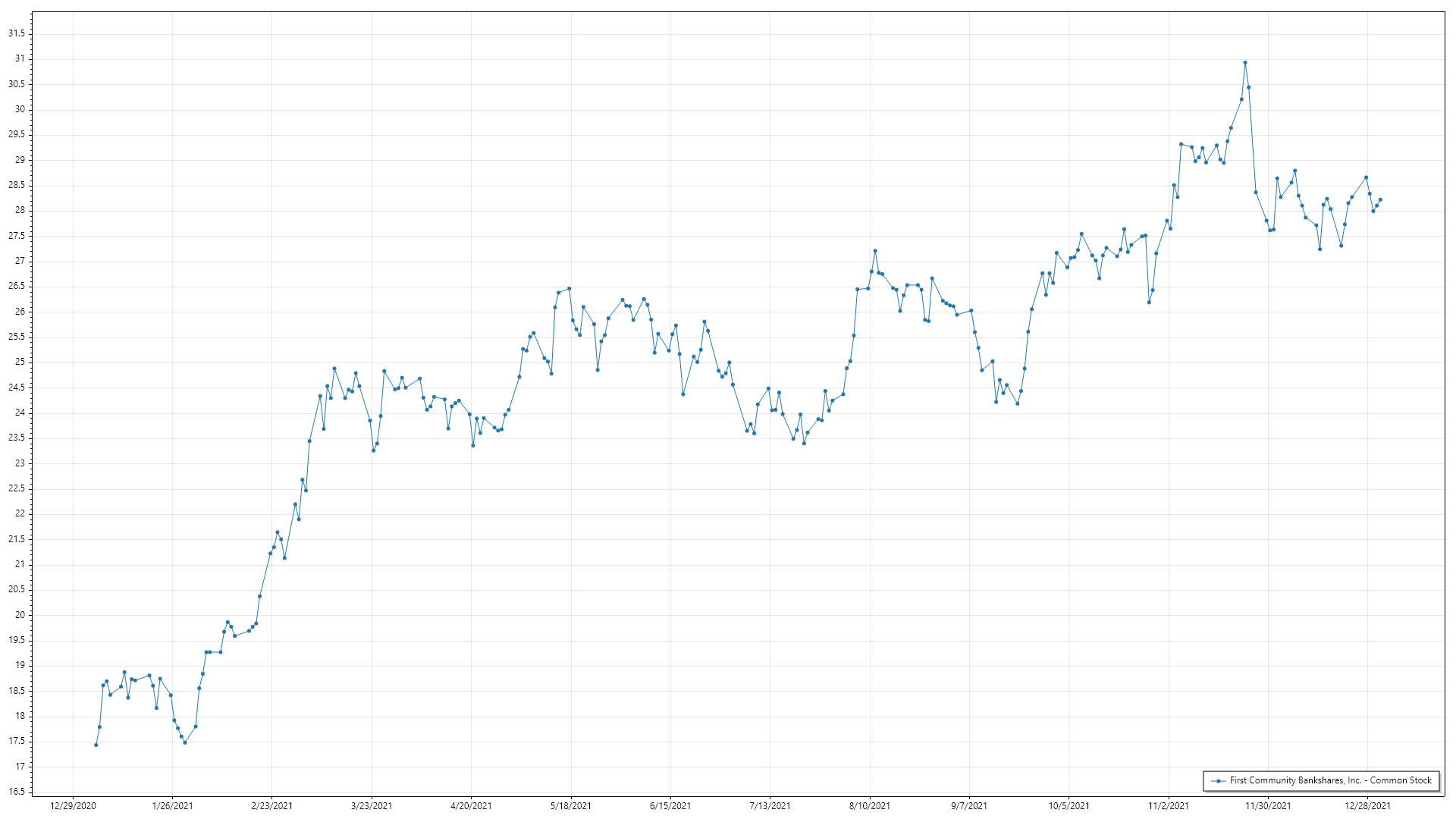Click the 12/28/2021 x-axis date label
The image size is (1456, 819).
click(1368, 806)
